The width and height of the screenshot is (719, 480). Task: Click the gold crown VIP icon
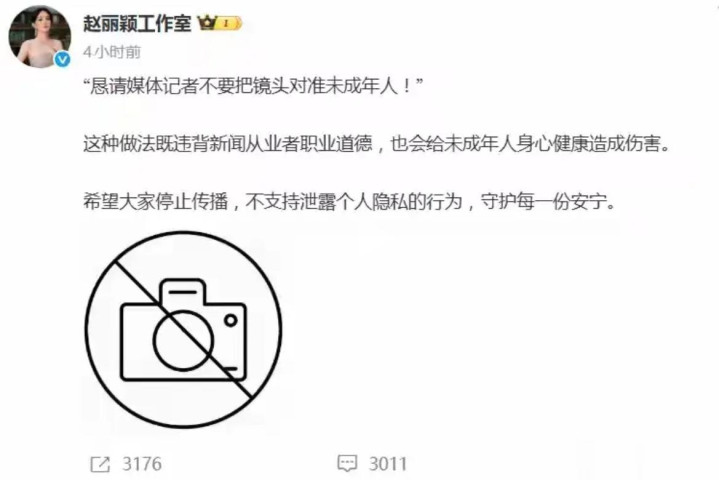(207, 22)
